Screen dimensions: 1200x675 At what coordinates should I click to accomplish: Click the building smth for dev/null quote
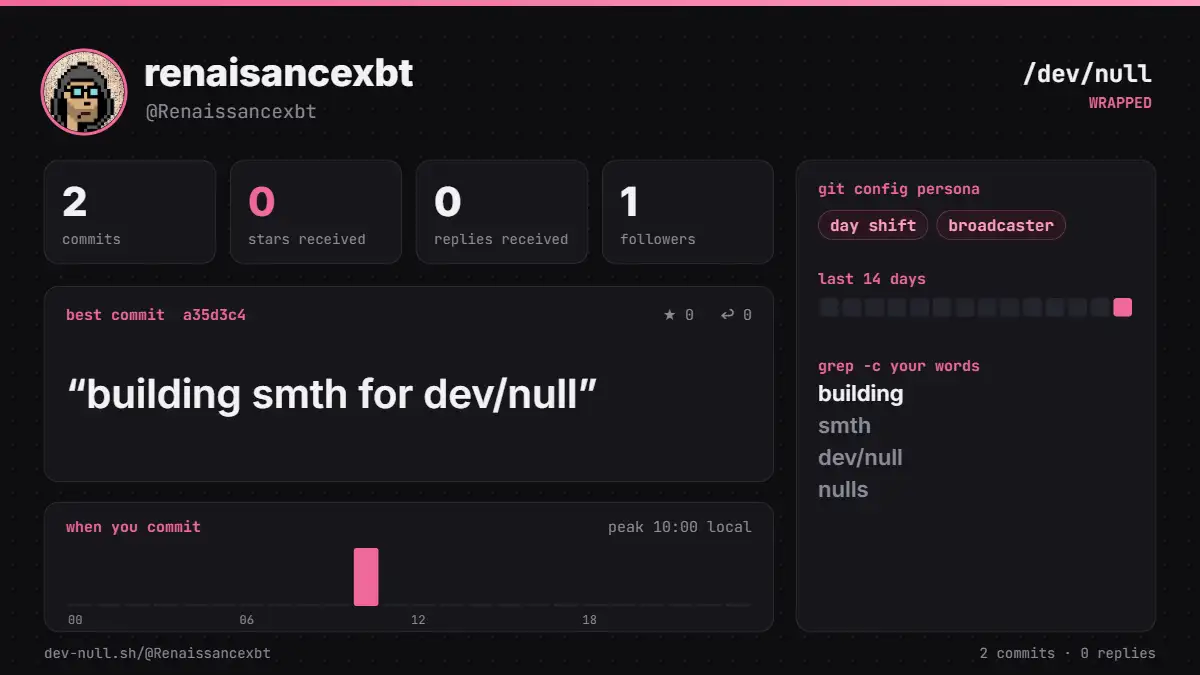332,394
